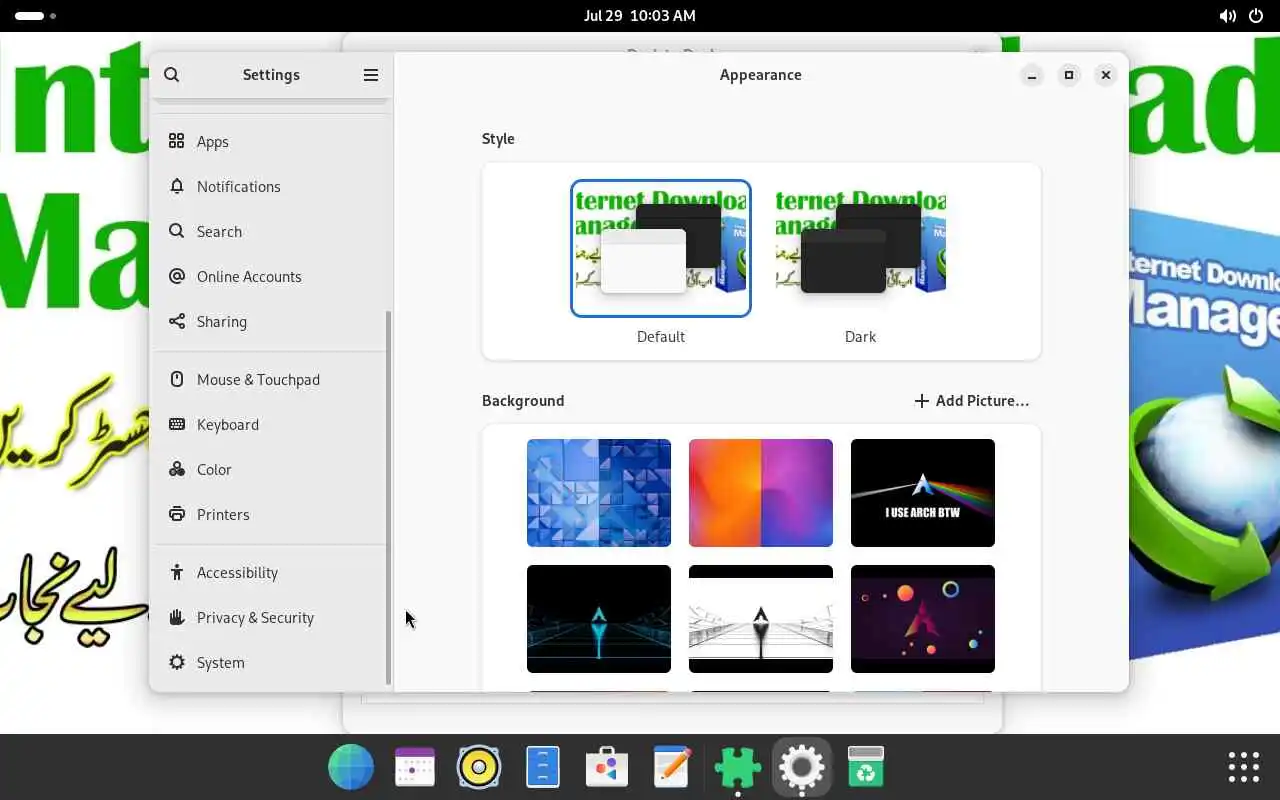
Task: Open the Settings hamburger menu
Action: pos(371,75)
